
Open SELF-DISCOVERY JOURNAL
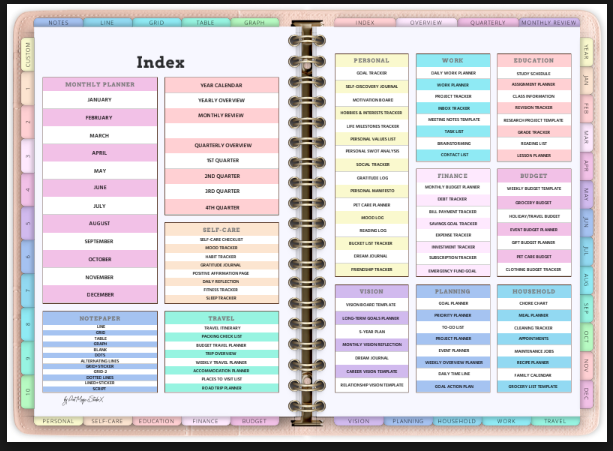(372, 86)
